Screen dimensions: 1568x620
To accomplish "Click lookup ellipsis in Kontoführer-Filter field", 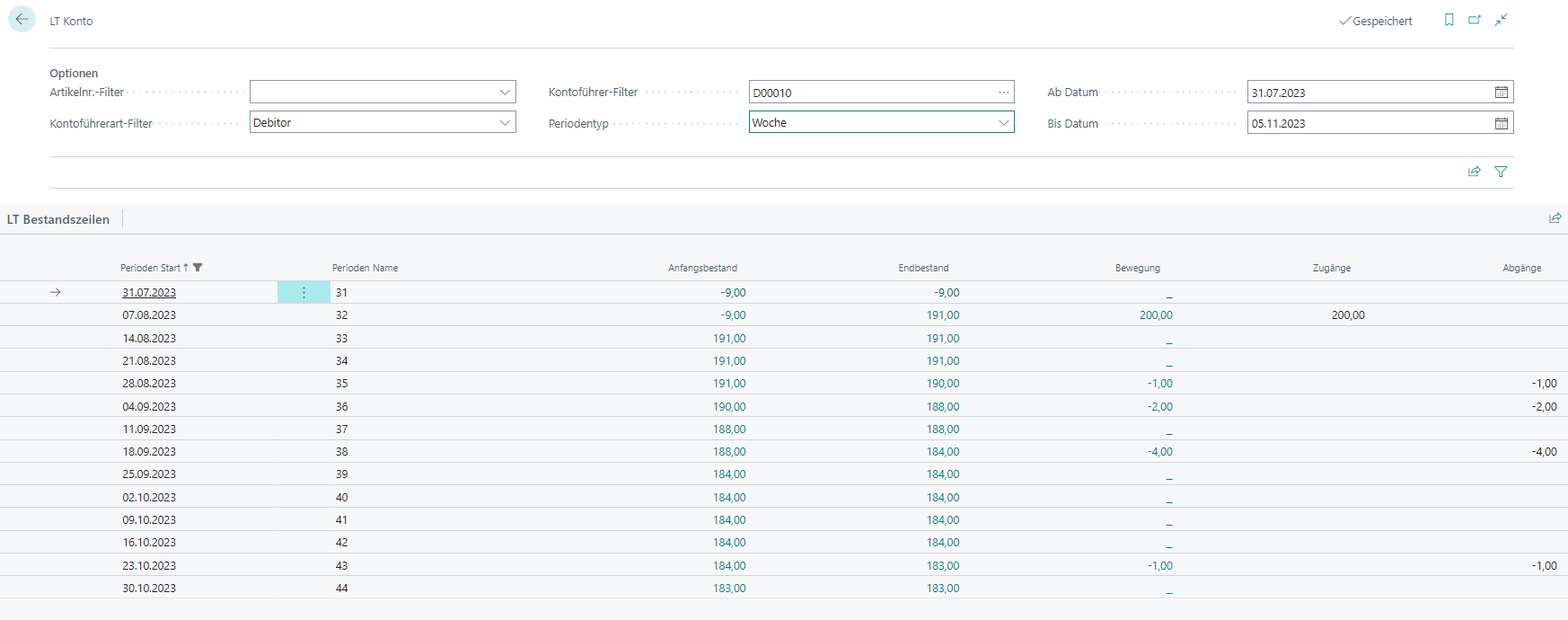I will point(1003,93).
